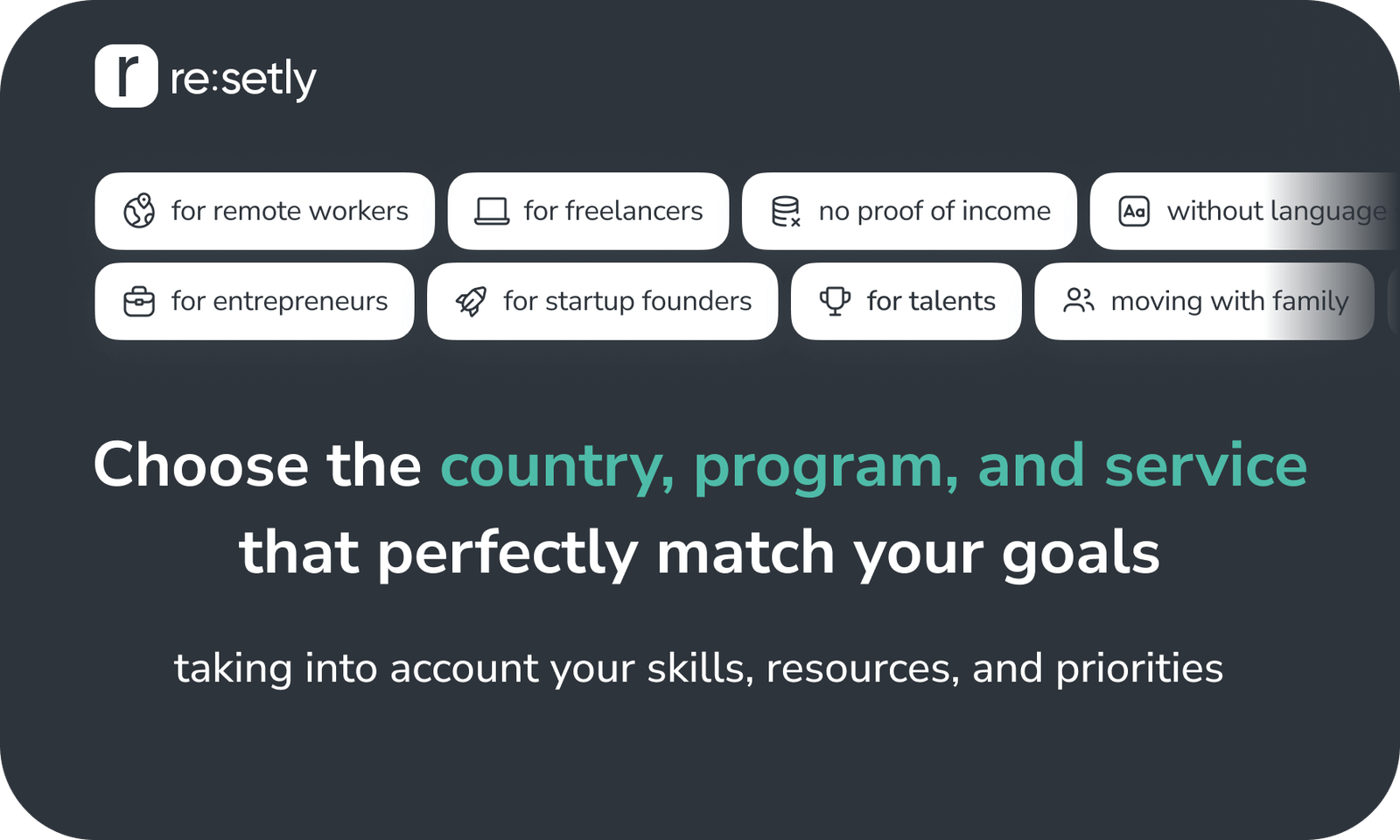The image size is (1400, 840).
Task: Select the 'for freelancers' label text
Action: point(613,211)
